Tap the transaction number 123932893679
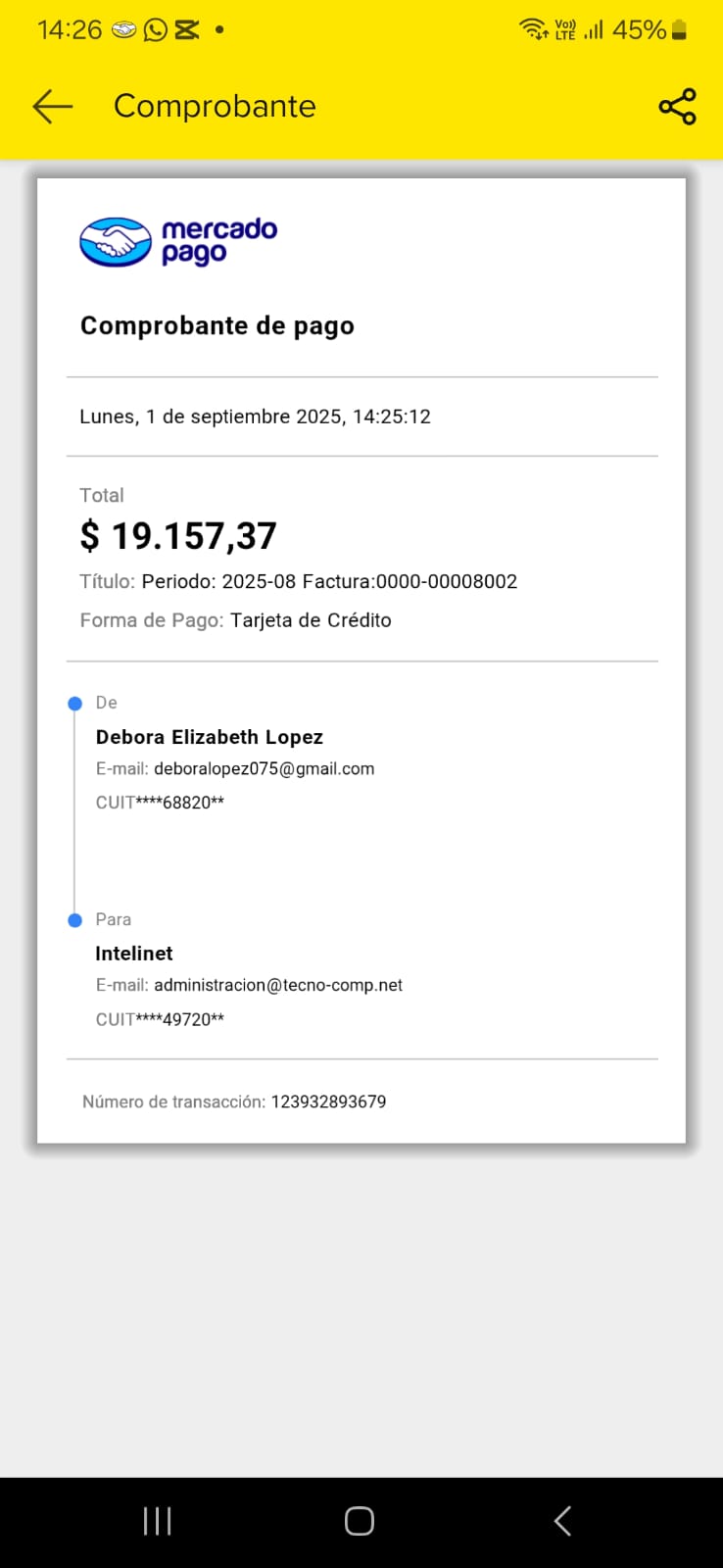 click(x=328, y=1102)
